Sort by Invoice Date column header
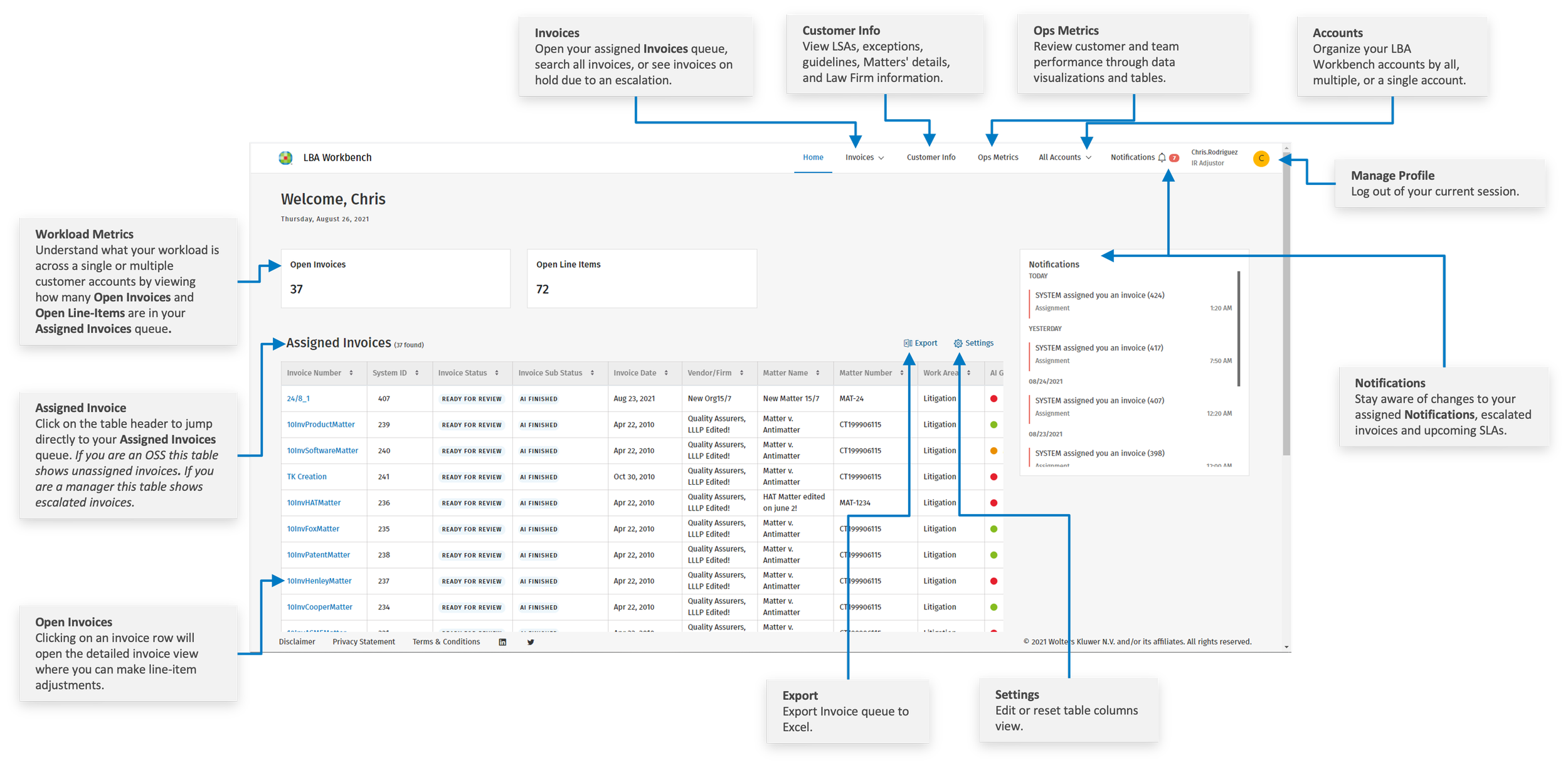This screenshot has height=765, width=1568. (x=635, y=373)
